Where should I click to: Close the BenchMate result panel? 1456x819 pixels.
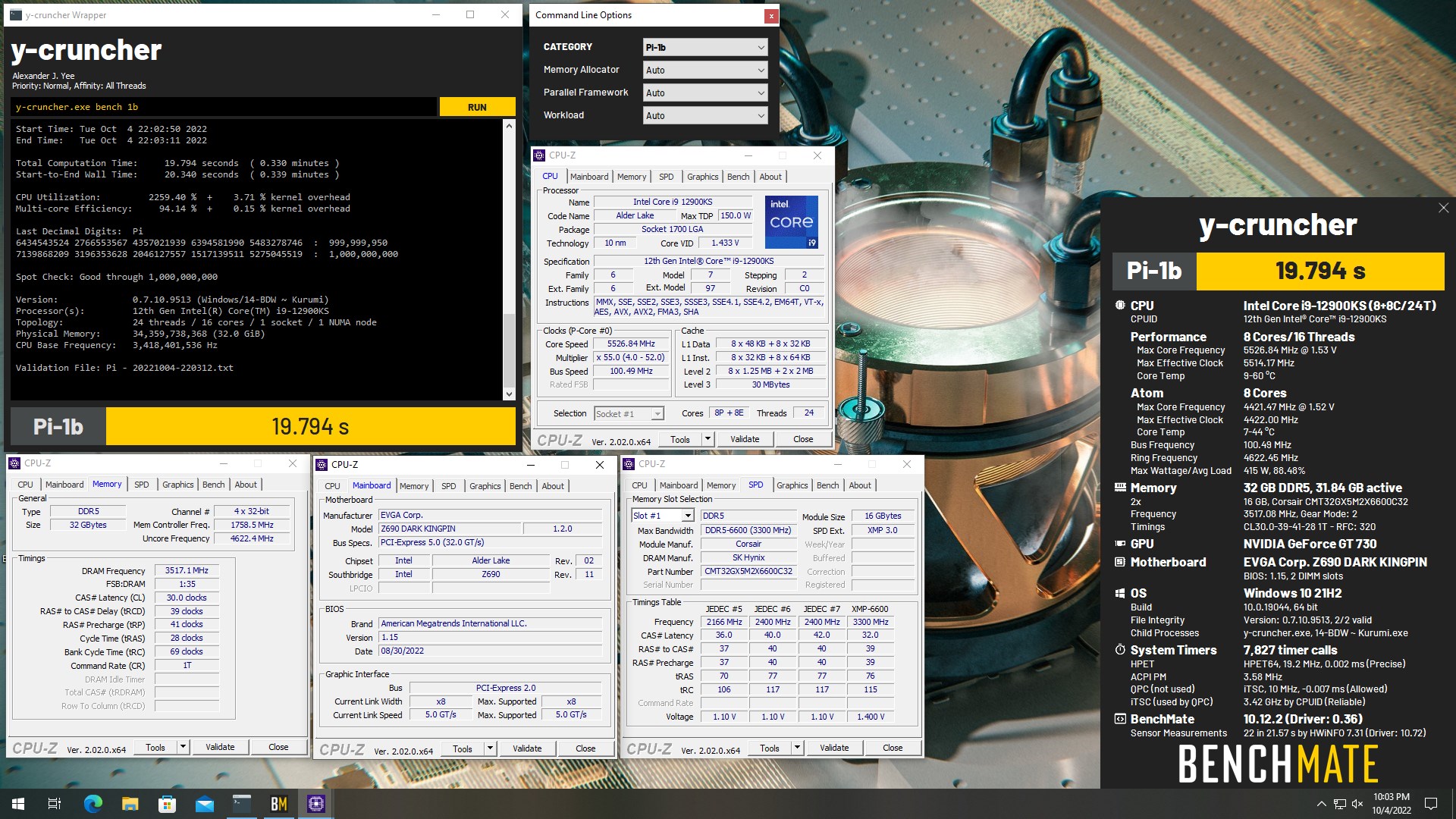coord(1443,208)
